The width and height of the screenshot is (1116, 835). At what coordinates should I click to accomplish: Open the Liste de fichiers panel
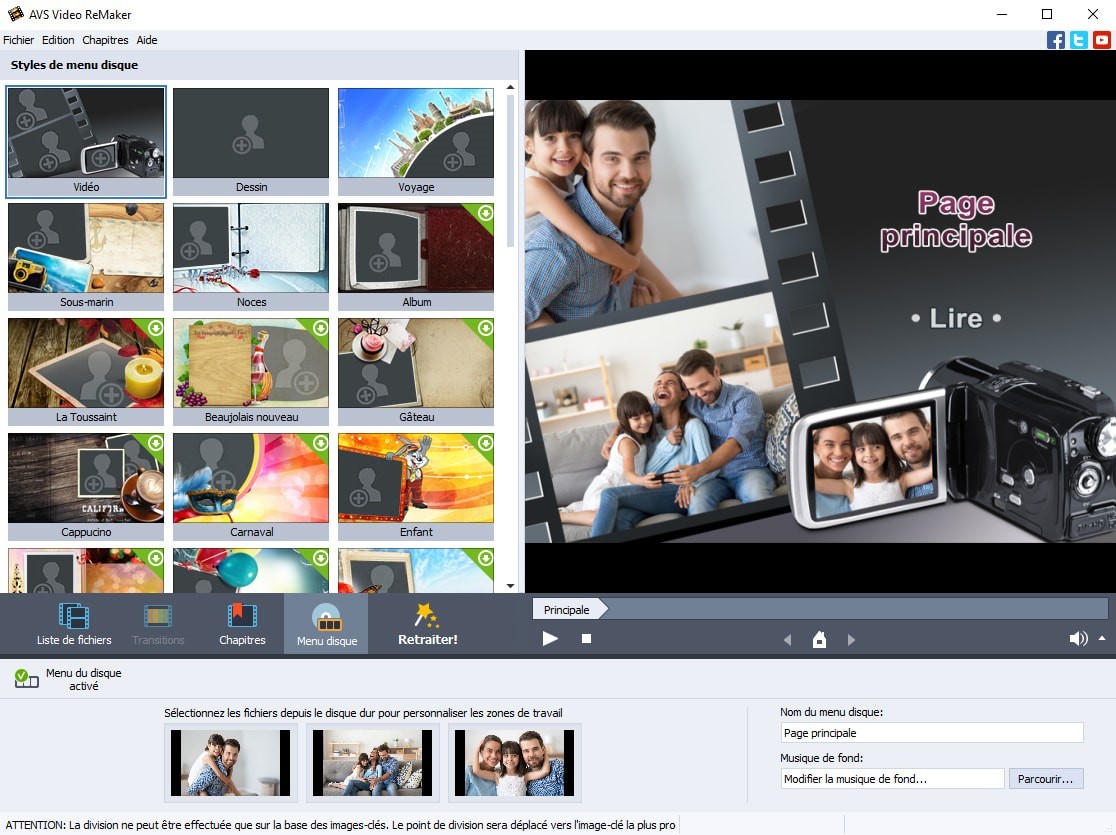pyautogui.click(x=72, y=622)
